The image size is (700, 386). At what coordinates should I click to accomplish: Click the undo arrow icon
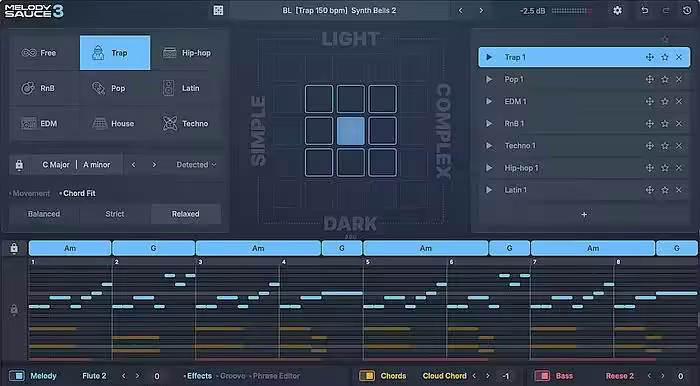click(645, 10)
